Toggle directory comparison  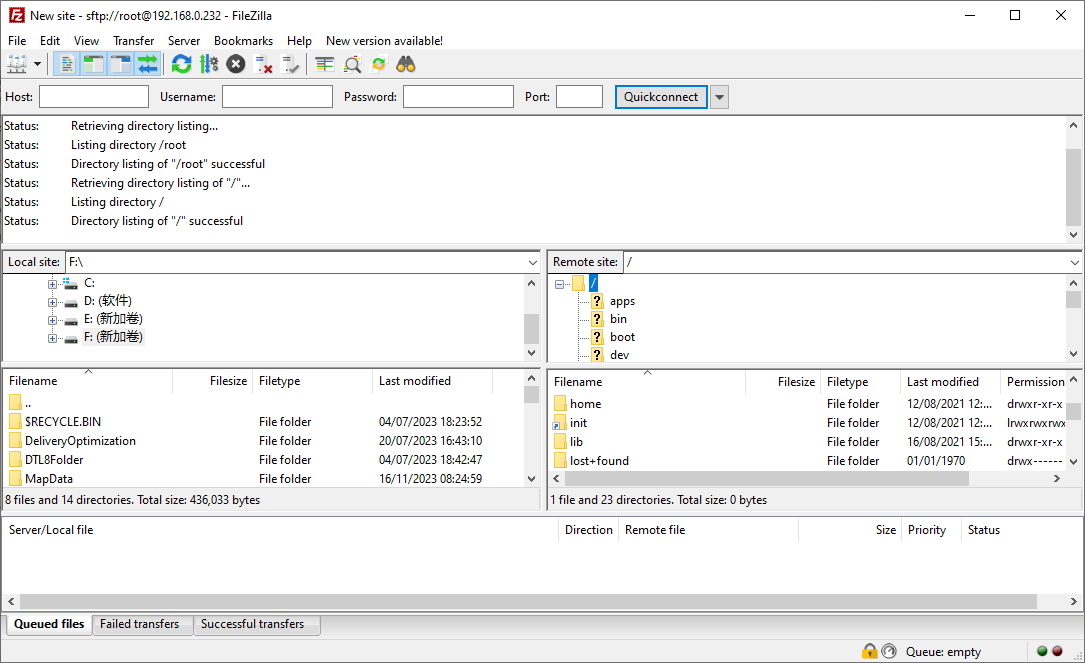tap(352, 64)
